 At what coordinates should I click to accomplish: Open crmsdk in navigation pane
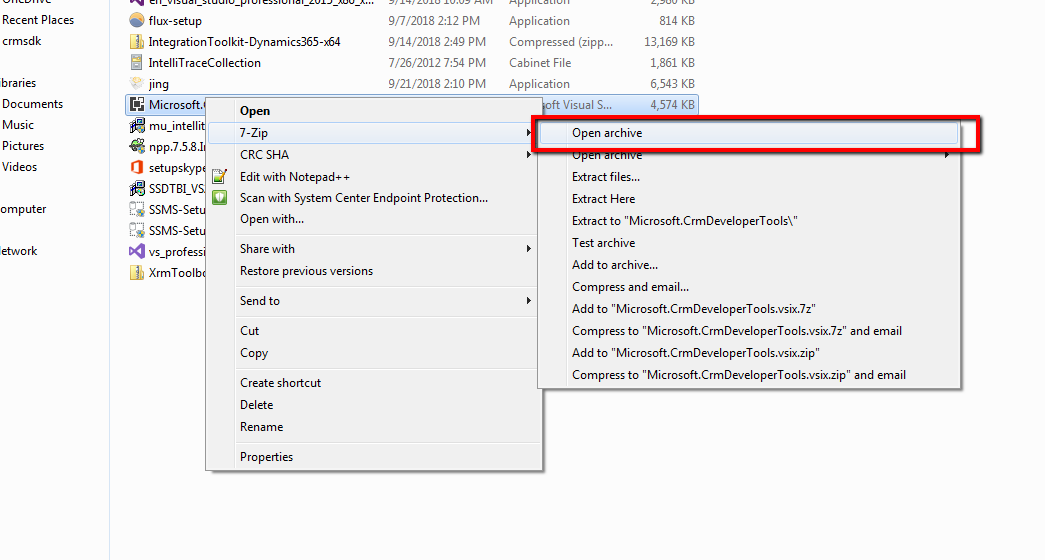tap(21, 41)
